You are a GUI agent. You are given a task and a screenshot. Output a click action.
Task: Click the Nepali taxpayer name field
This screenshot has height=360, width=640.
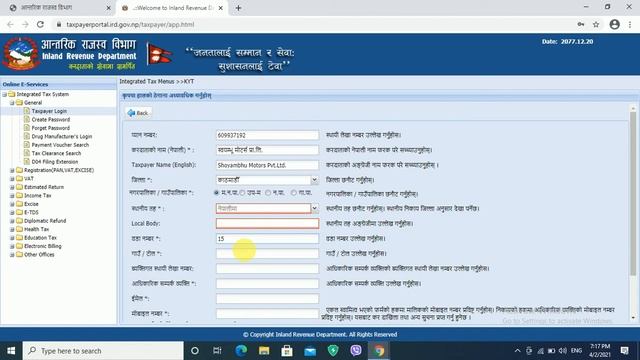267,150
